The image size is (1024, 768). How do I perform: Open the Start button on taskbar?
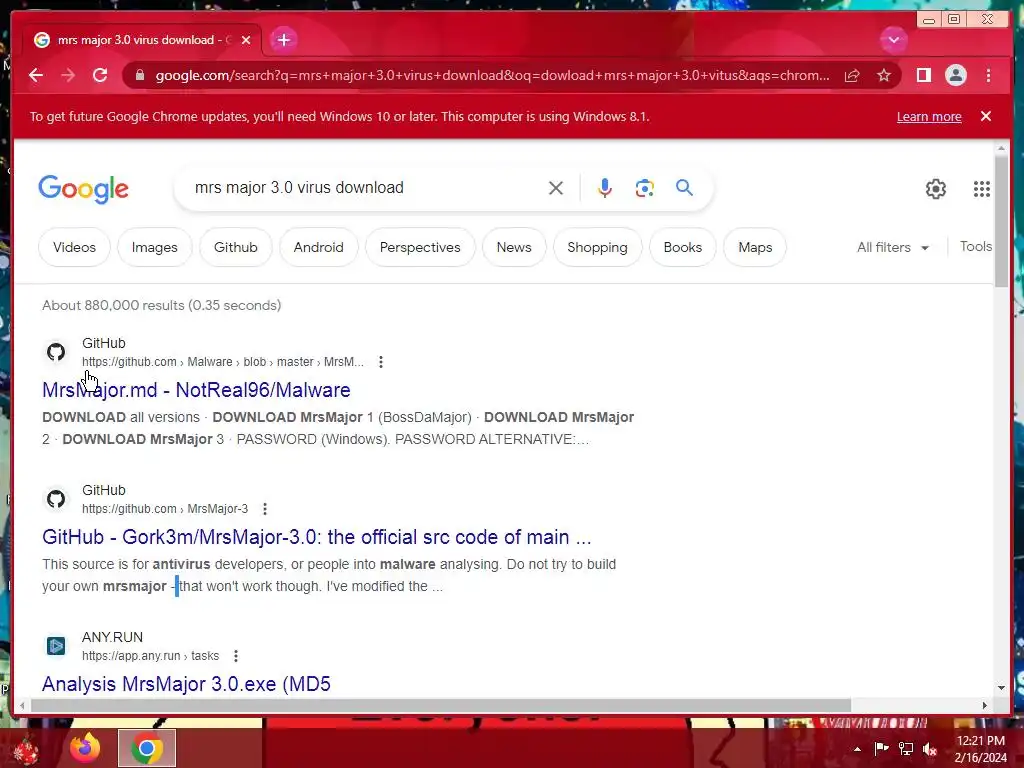click(27, 749)
